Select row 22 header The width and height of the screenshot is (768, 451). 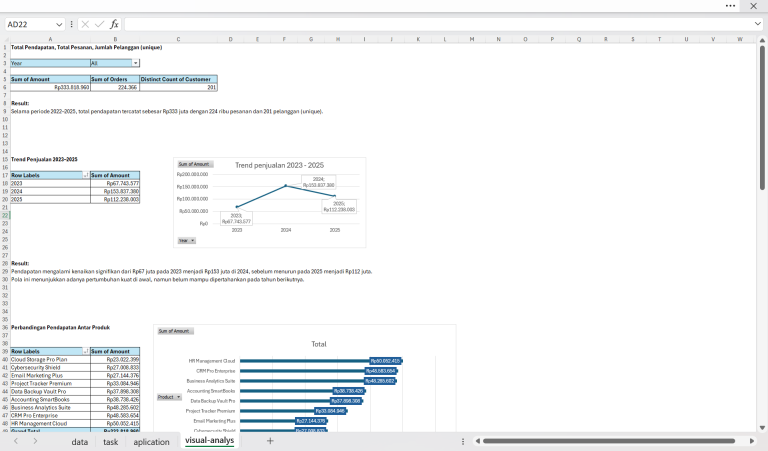5,215
